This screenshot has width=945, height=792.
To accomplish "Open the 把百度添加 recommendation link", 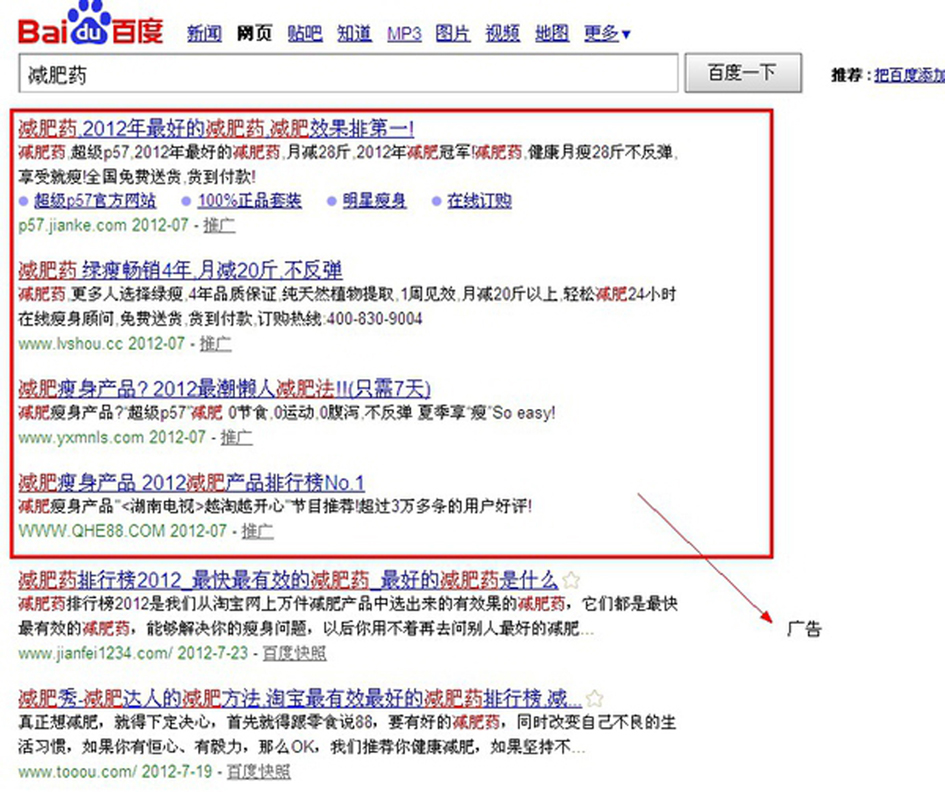I will click(x=909, y=75).
